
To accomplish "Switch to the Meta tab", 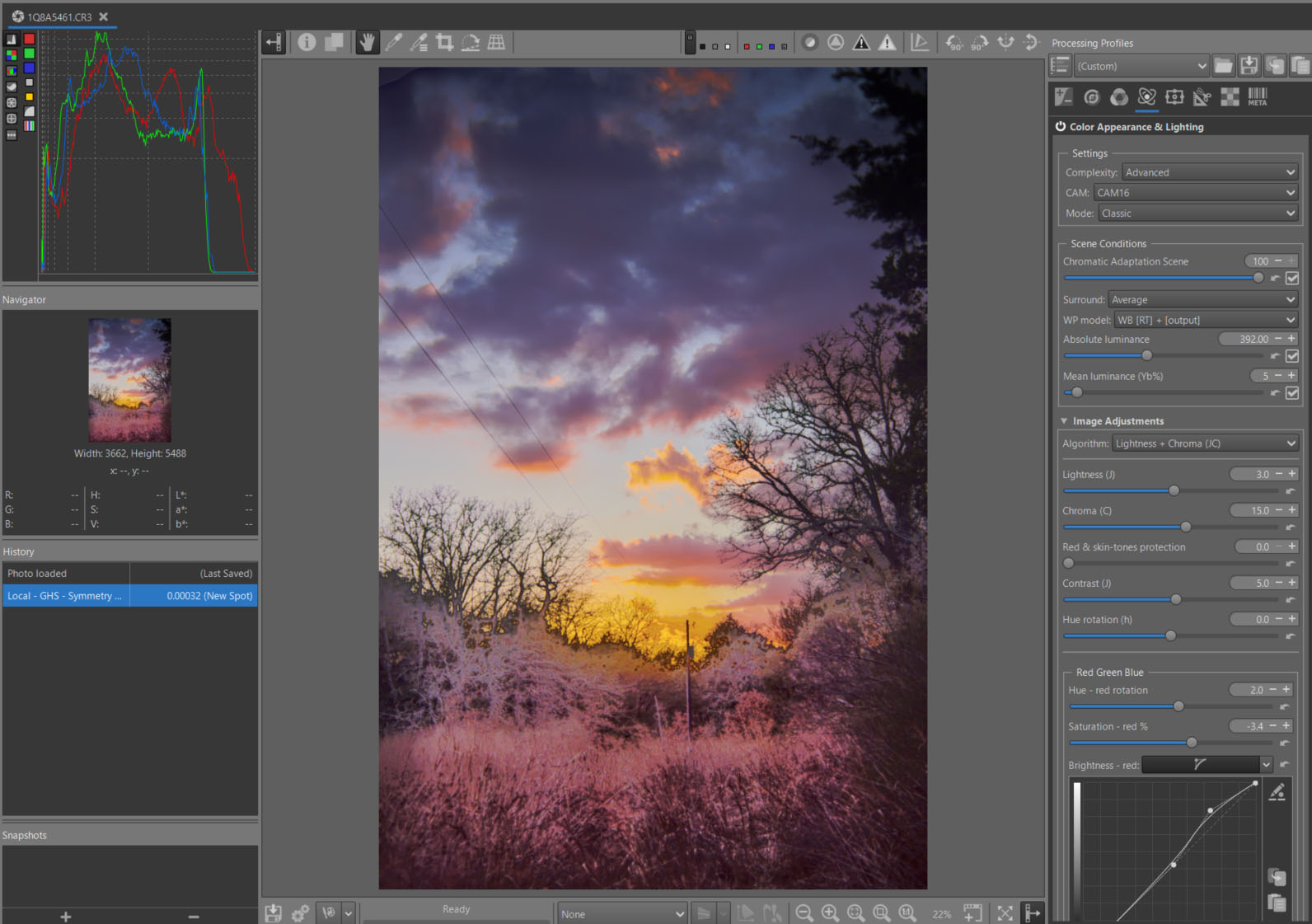I will (1257, 97).
